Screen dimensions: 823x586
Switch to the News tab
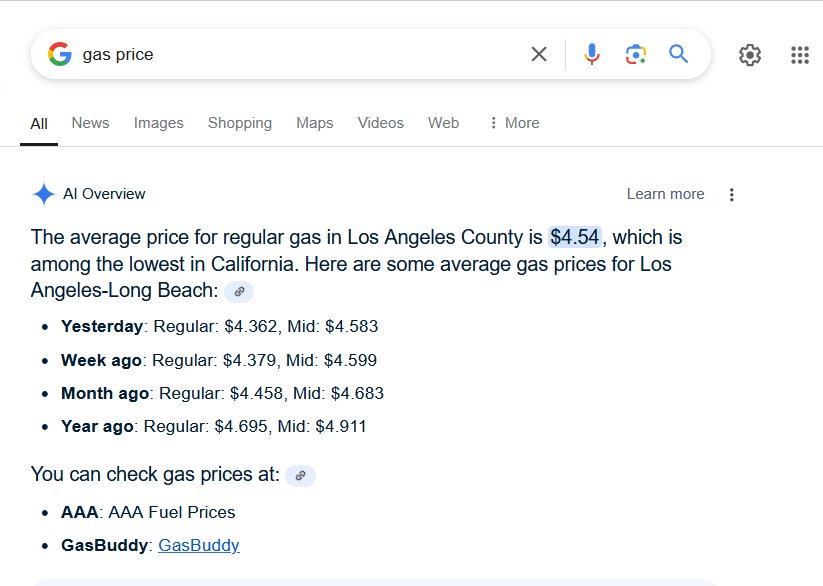pos(90,123)
